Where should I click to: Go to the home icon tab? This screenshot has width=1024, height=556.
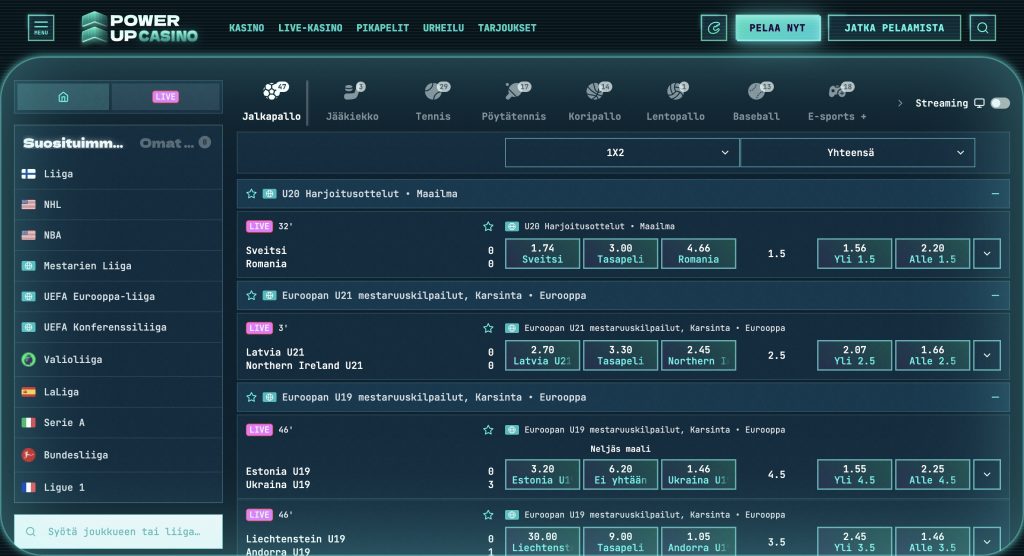[x=63, y=97]
